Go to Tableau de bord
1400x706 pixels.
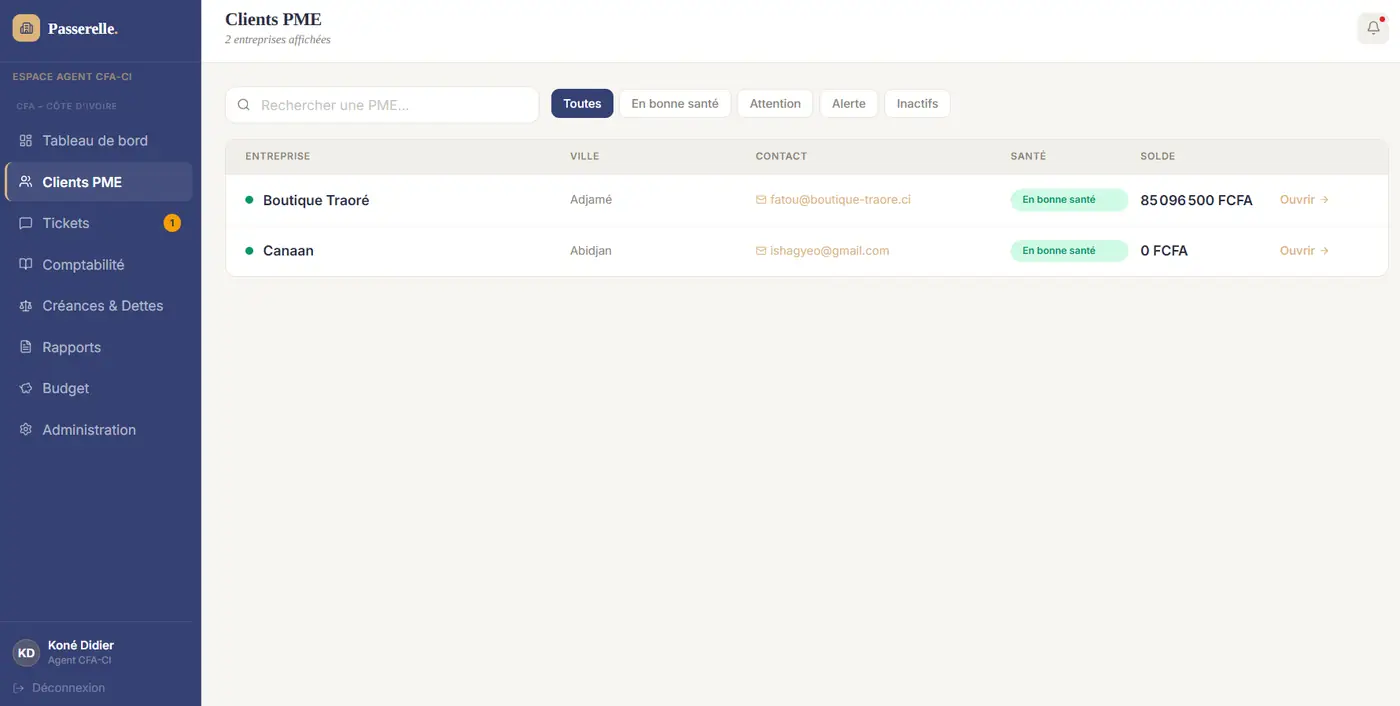99,141
